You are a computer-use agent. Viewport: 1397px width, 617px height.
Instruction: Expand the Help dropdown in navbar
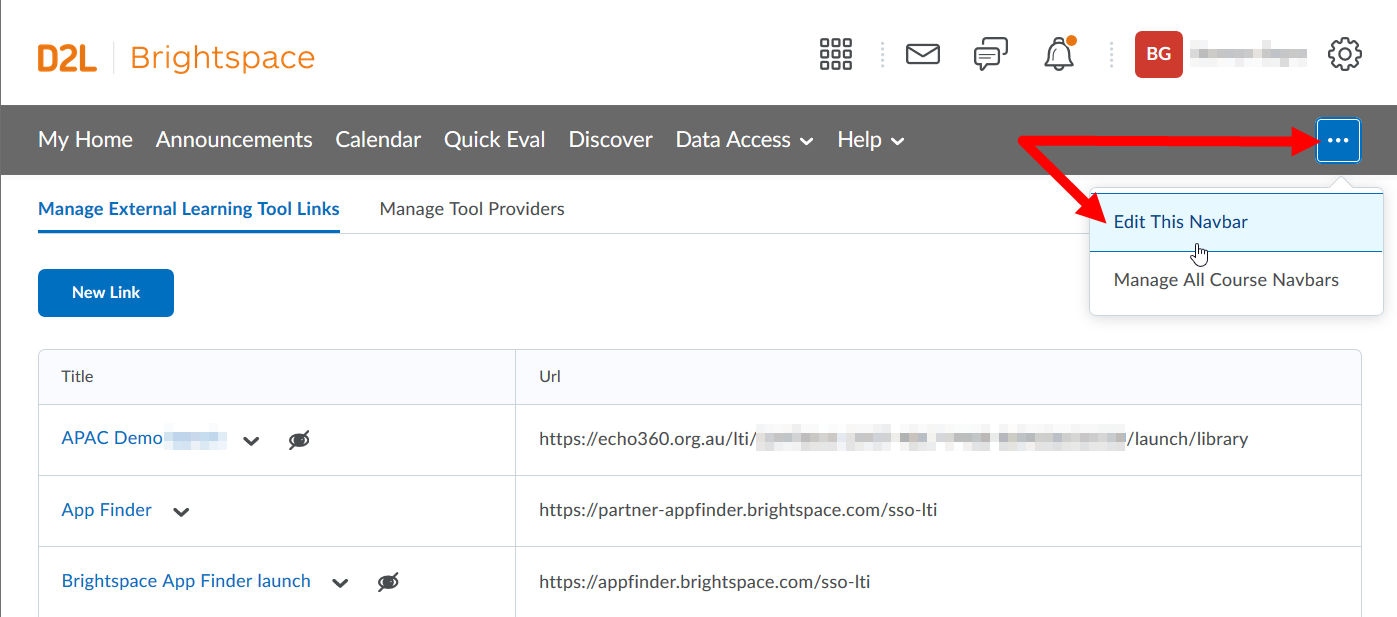(870, 140)
